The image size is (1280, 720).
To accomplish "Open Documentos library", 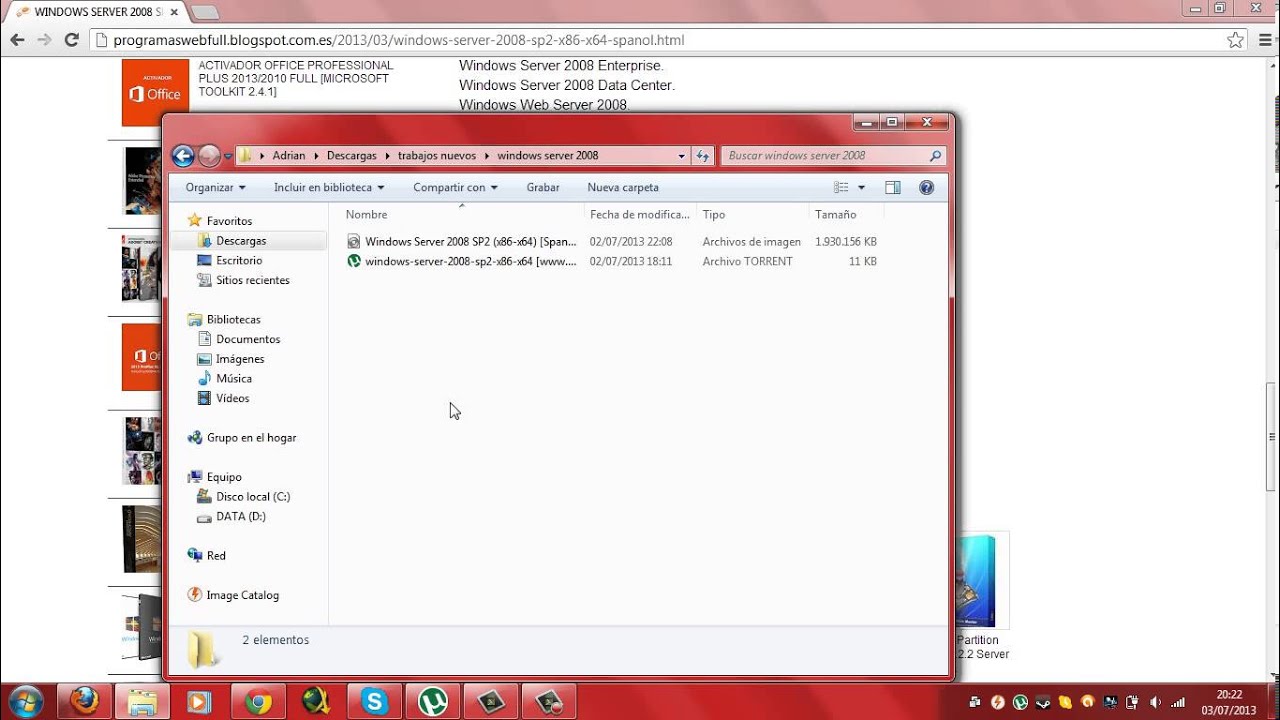I will tap(248, 339).
